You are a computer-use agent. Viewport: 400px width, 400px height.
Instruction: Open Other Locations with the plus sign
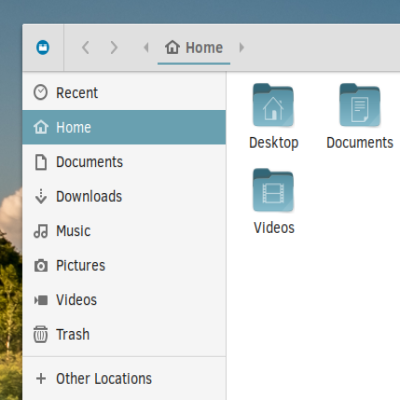click(x=41, y=378)
